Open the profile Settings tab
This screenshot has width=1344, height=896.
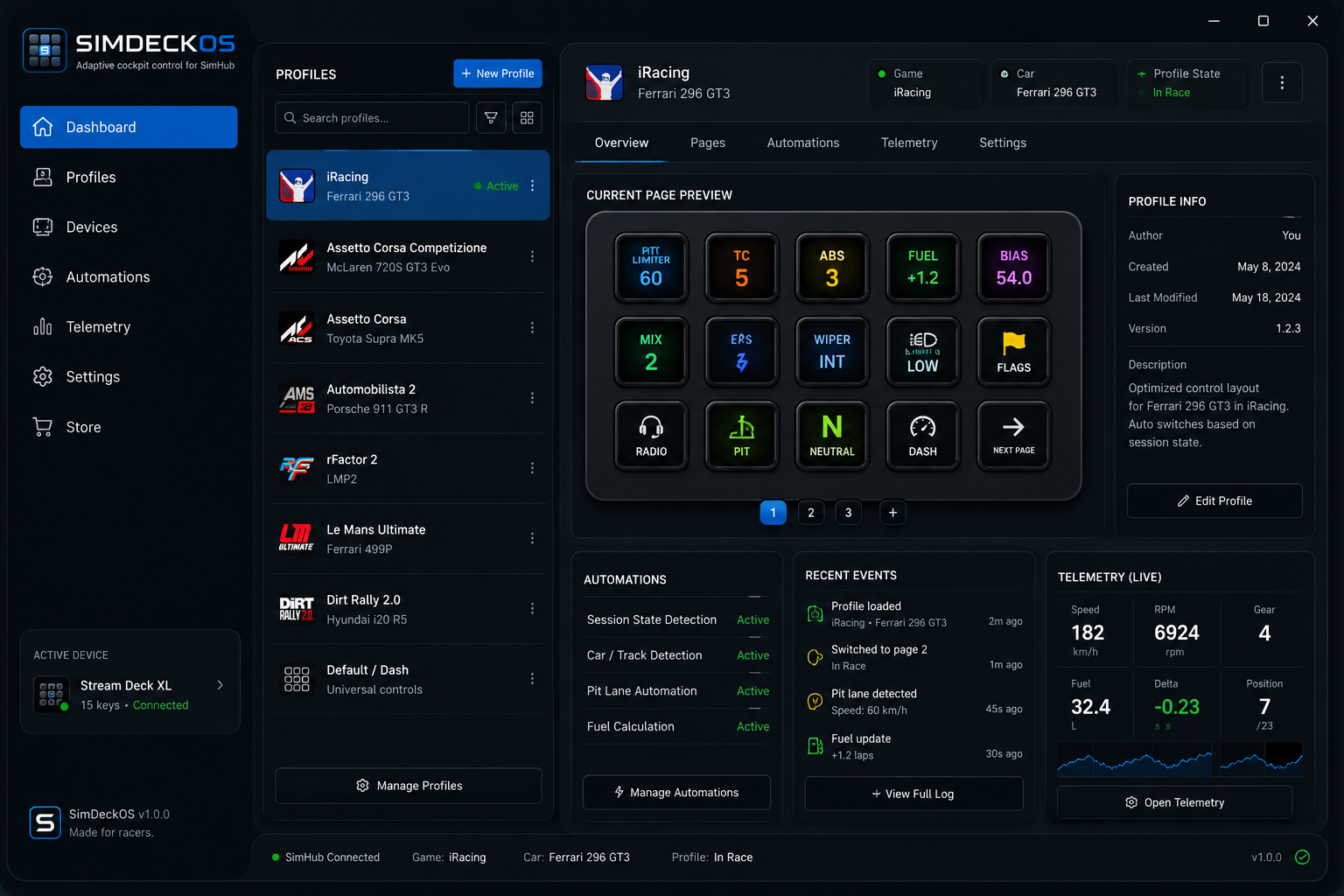click(1003, 143)
